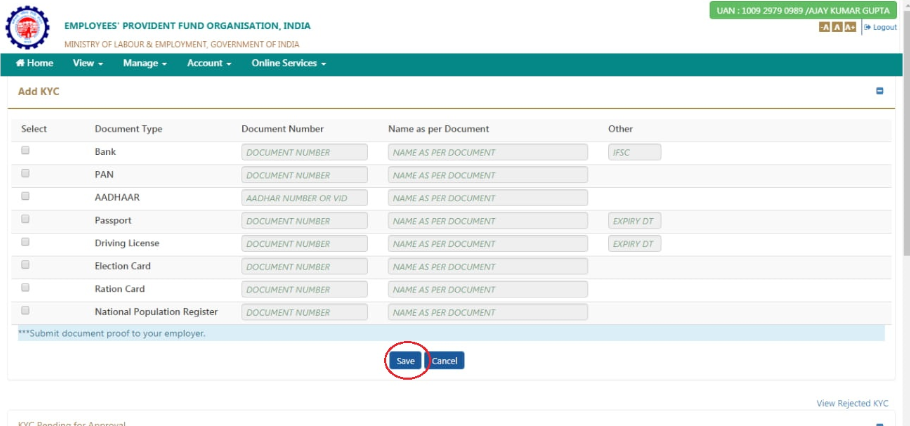Open the Online Services menu
Viewport: 910px width, 426px height.
289,64
